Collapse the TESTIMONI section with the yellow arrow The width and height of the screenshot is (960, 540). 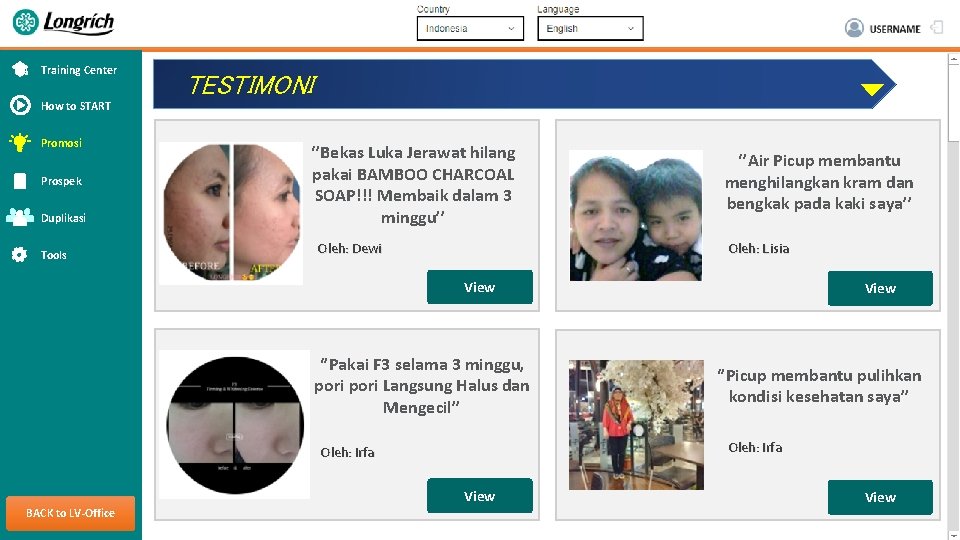click(871, 89)
